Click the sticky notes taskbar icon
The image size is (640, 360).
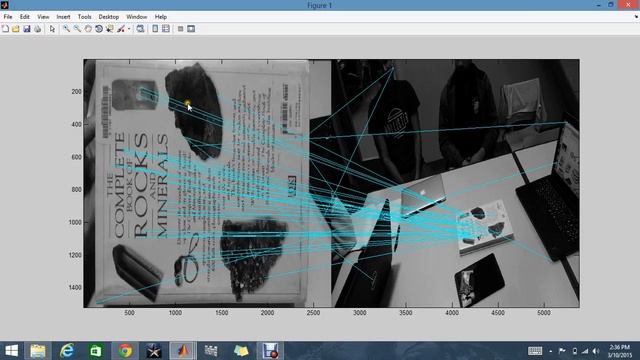click(x=241, y=351)
